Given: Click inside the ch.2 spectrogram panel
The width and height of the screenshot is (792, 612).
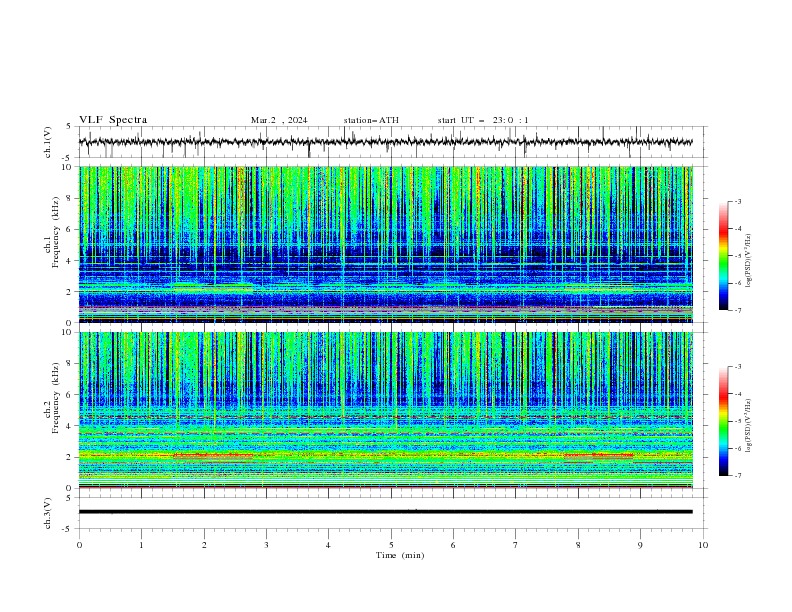Looking at the screenshot, I should (385, 410).
